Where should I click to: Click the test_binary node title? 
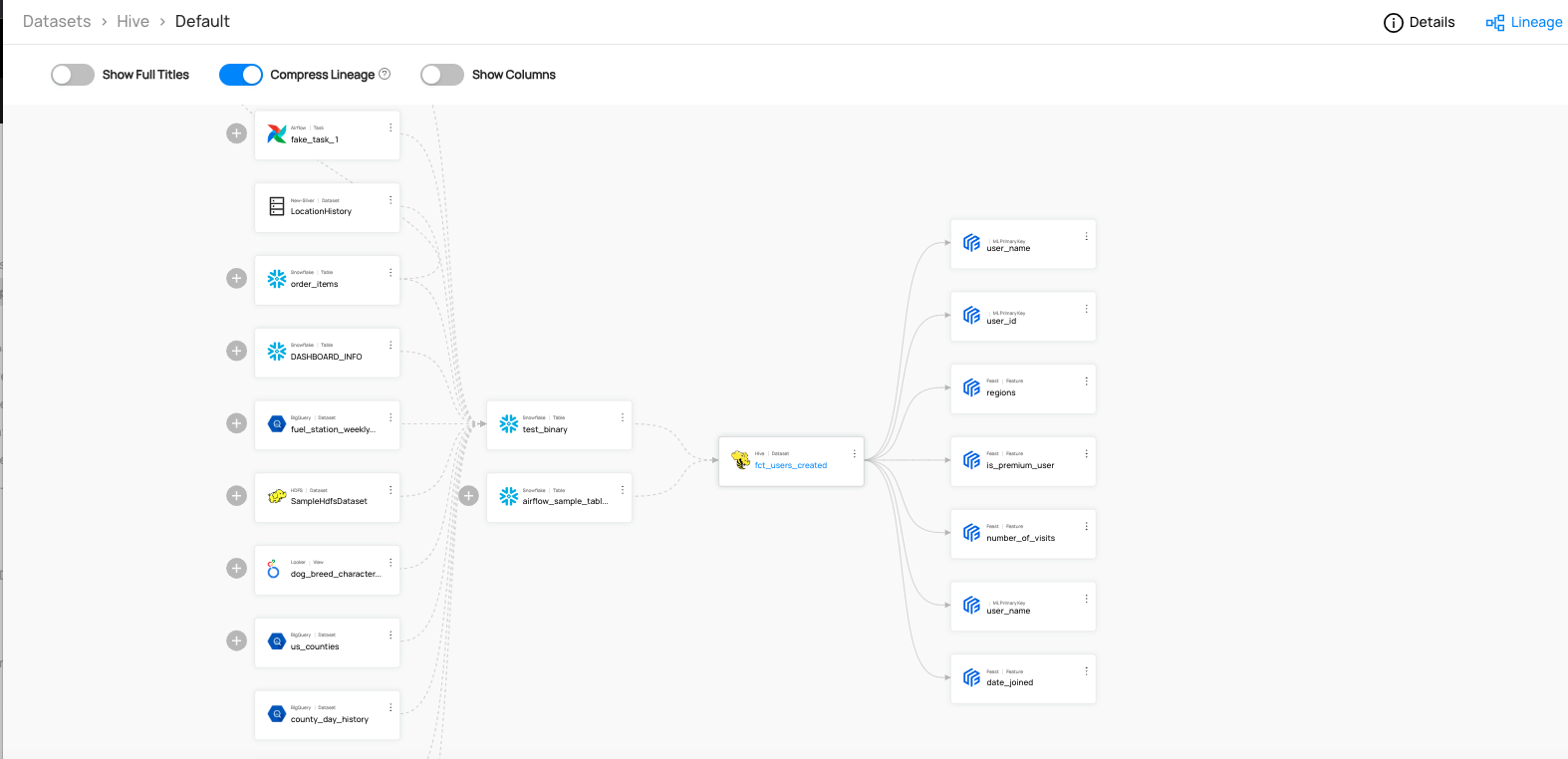pyautogui.click(x=545, y=429)
